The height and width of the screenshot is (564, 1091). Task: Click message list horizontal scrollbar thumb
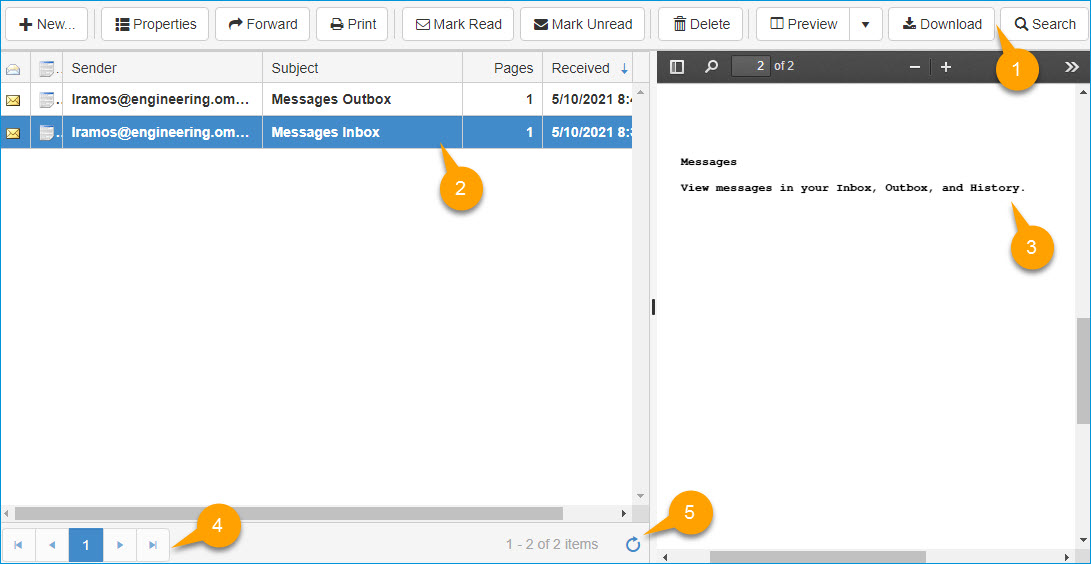[289, 513]
